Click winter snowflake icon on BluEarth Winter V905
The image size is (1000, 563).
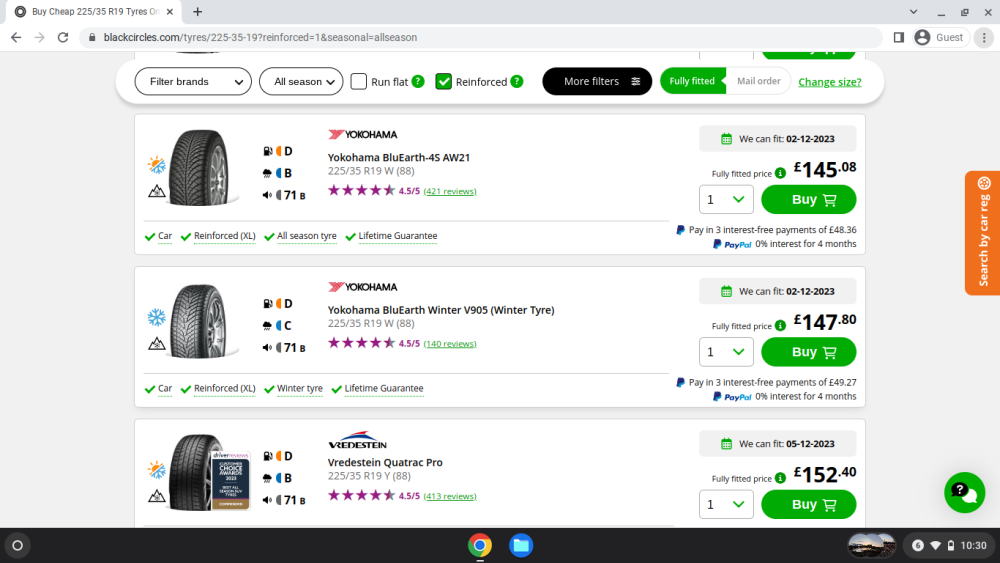157,317
